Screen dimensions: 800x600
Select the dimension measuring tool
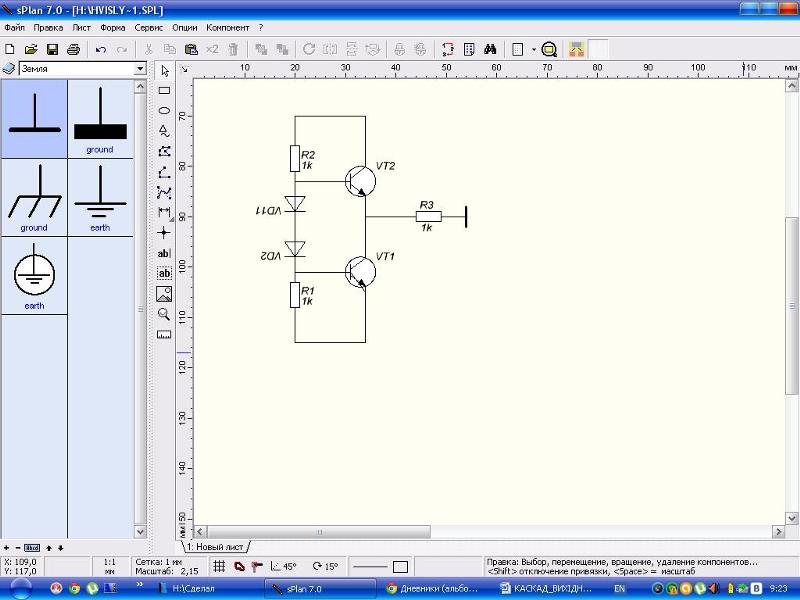coord(164,212)
